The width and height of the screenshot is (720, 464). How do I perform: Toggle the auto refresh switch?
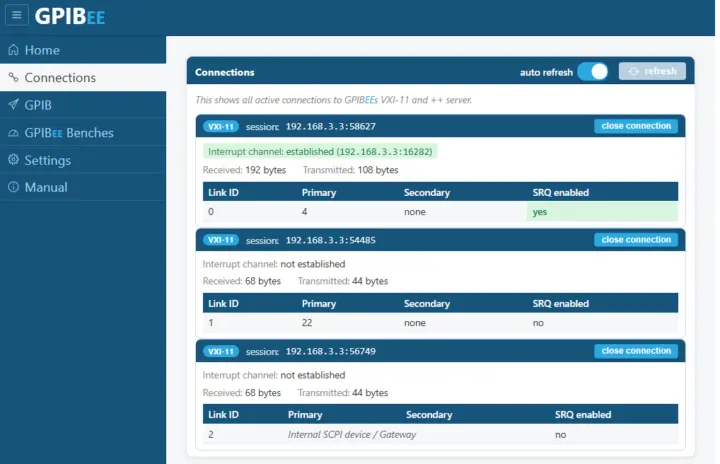(x=593, y=72)
